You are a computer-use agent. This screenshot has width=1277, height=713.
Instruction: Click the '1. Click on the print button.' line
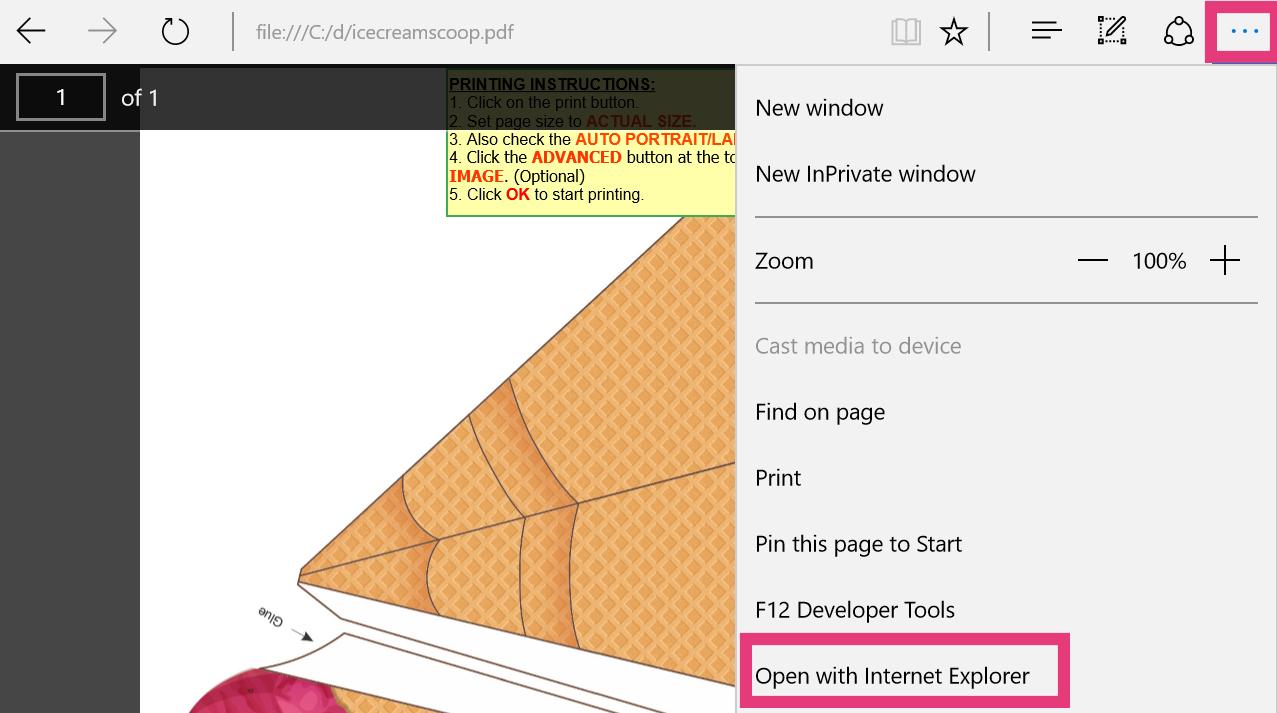544,102
